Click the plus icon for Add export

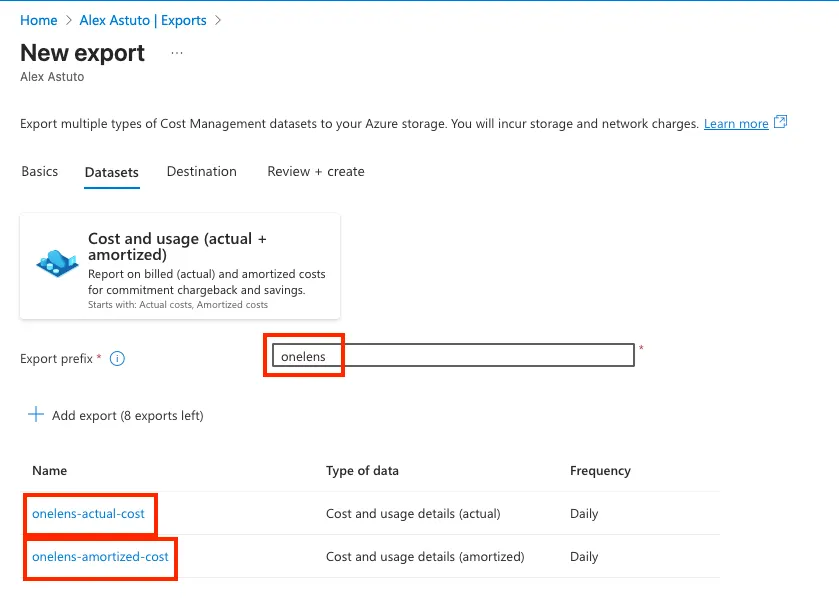pyautogui.click(x=36, y=415)
